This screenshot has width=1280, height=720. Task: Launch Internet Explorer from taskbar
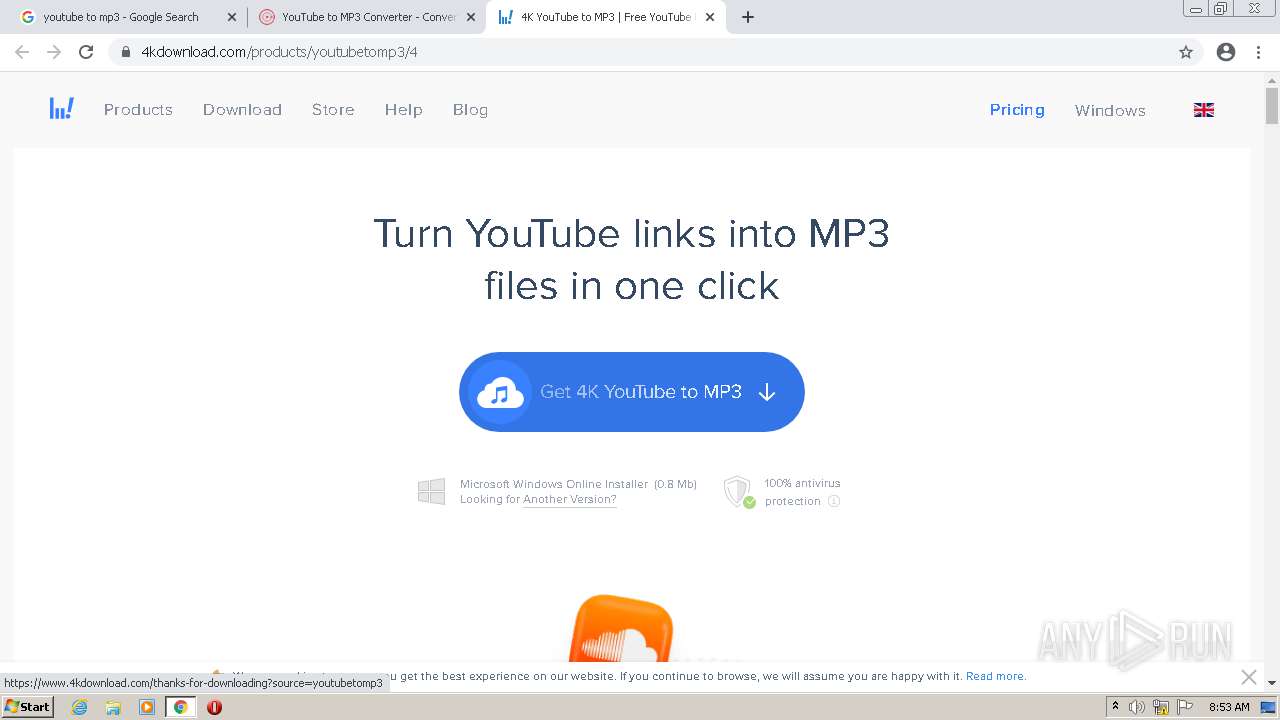coord(80,707)
